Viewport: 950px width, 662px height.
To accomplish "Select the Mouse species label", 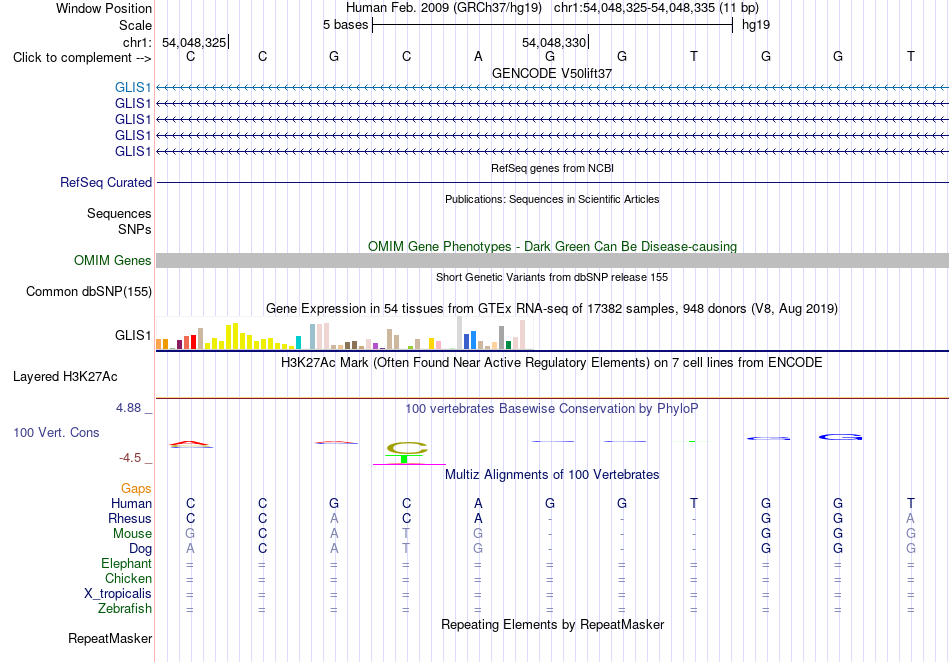I will tap(132, 534).
